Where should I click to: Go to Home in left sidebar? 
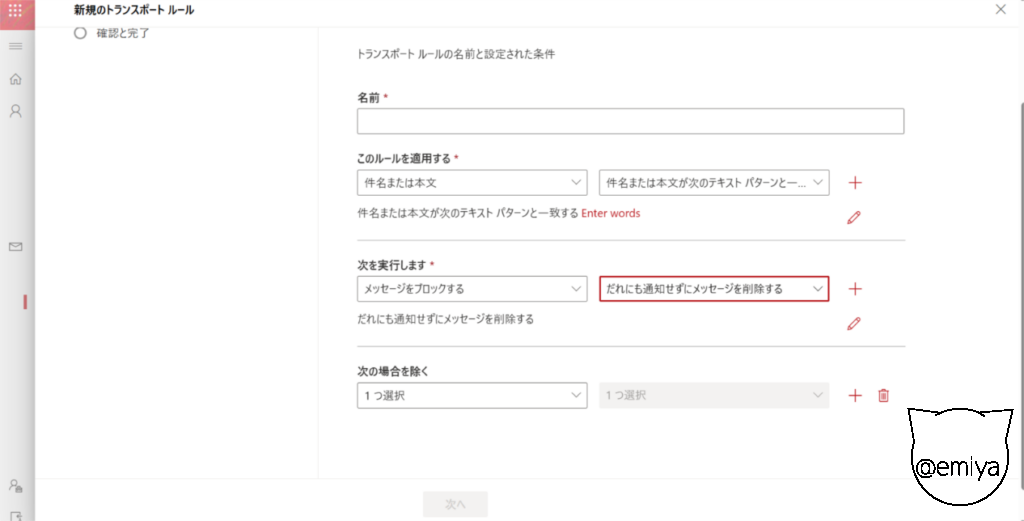pyautogui.click(x=16, y=79)
